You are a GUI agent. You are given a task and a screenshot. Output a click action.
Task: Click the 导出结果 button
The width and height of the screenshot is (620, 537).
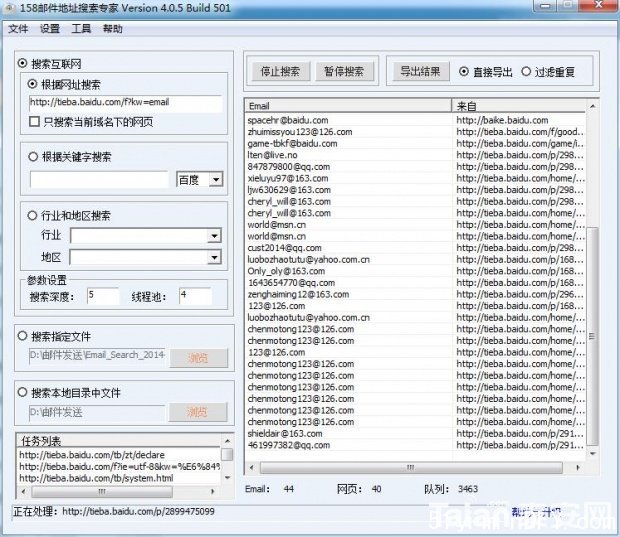tap(421, 72)
